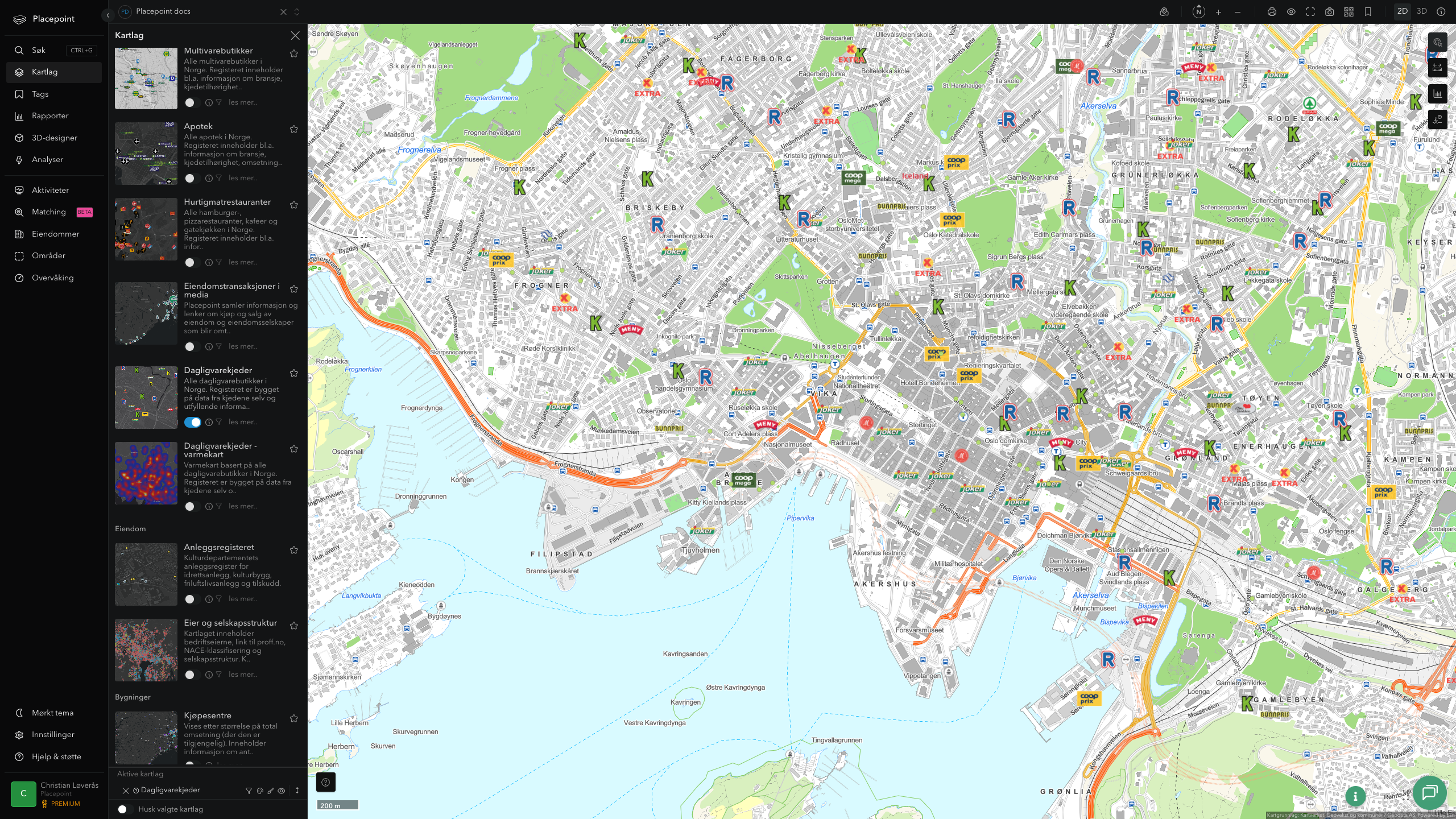This screenshot has height=819, width=1456.
Task: Switch map to 2D view
Action: point(1403,11)
